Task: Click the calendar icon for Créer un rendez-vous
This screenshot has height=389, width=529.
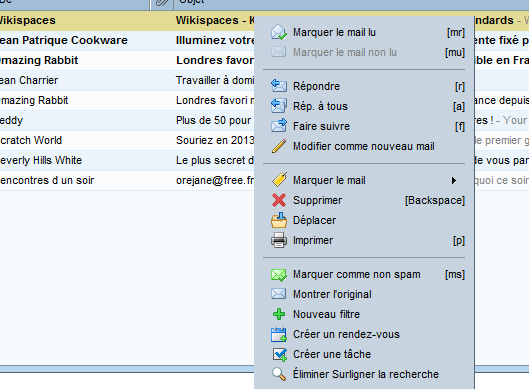Action: pyautogui.click(x=279, y=334)
